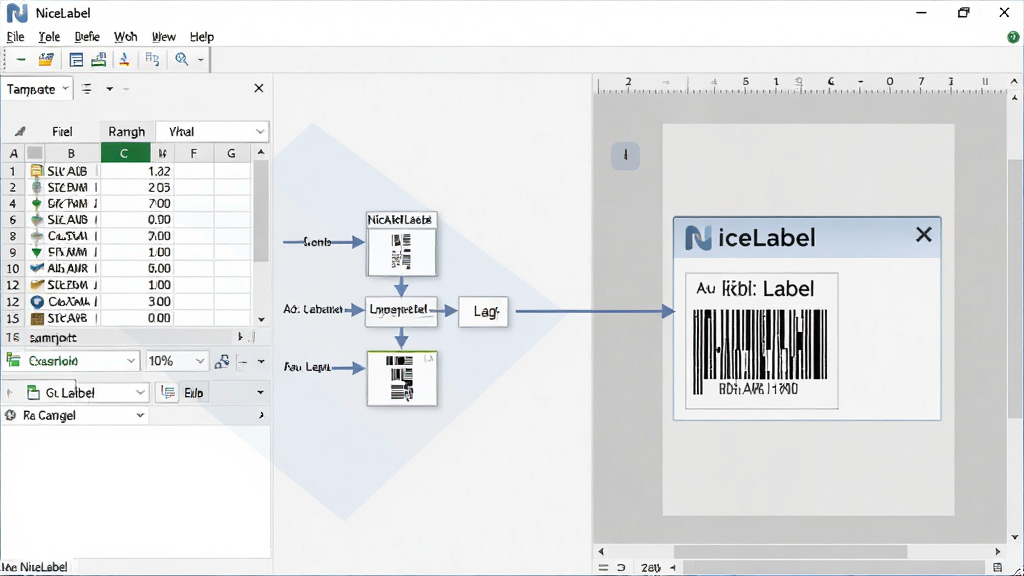Screen dimensions: 1024x576
Task: Click the green help icon at top right
Action: click(1013, 37)
